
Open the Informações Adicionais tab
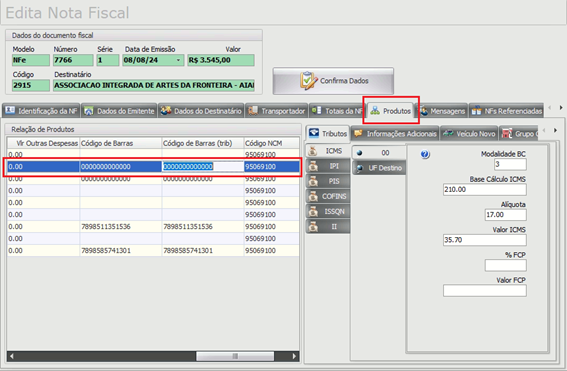point(395,134)
